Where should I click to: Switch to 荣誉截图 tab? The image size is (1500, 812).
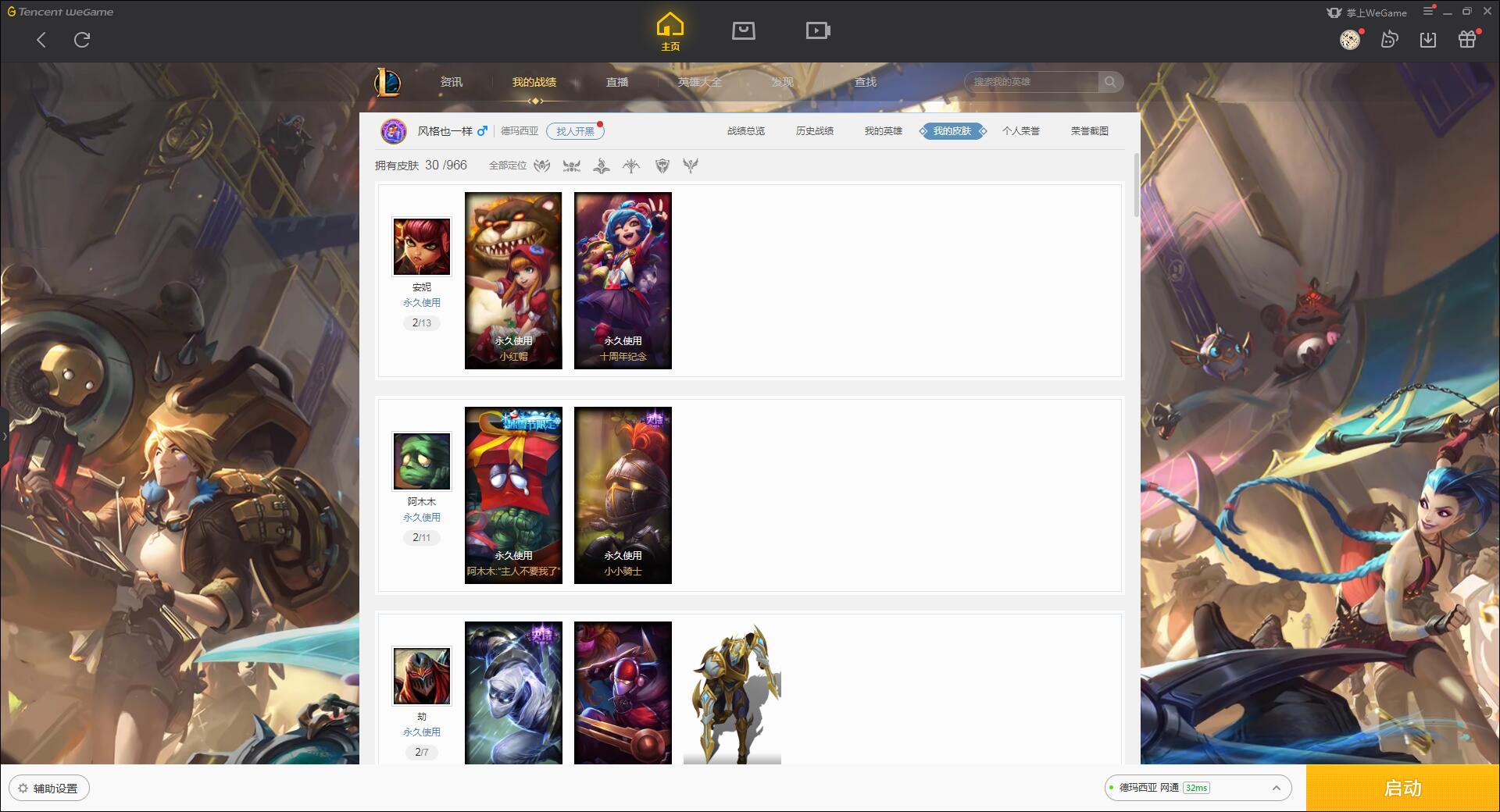click(1090, 131)
